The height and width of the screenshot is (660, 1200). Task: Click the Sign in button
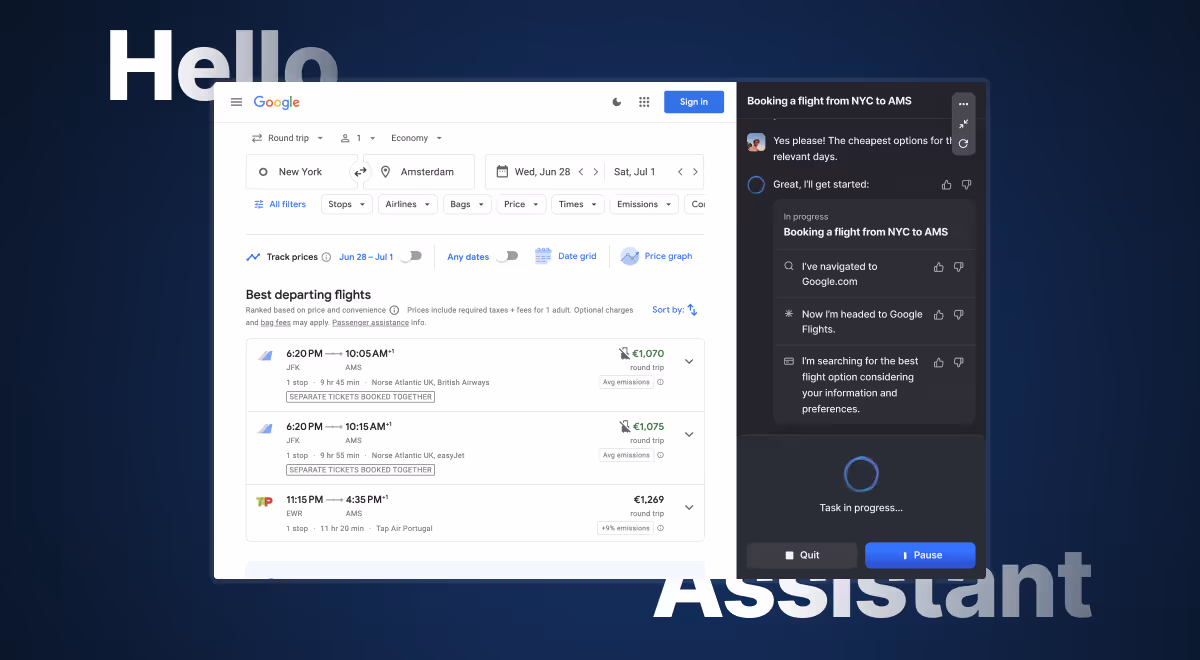[x=693, y=101]
